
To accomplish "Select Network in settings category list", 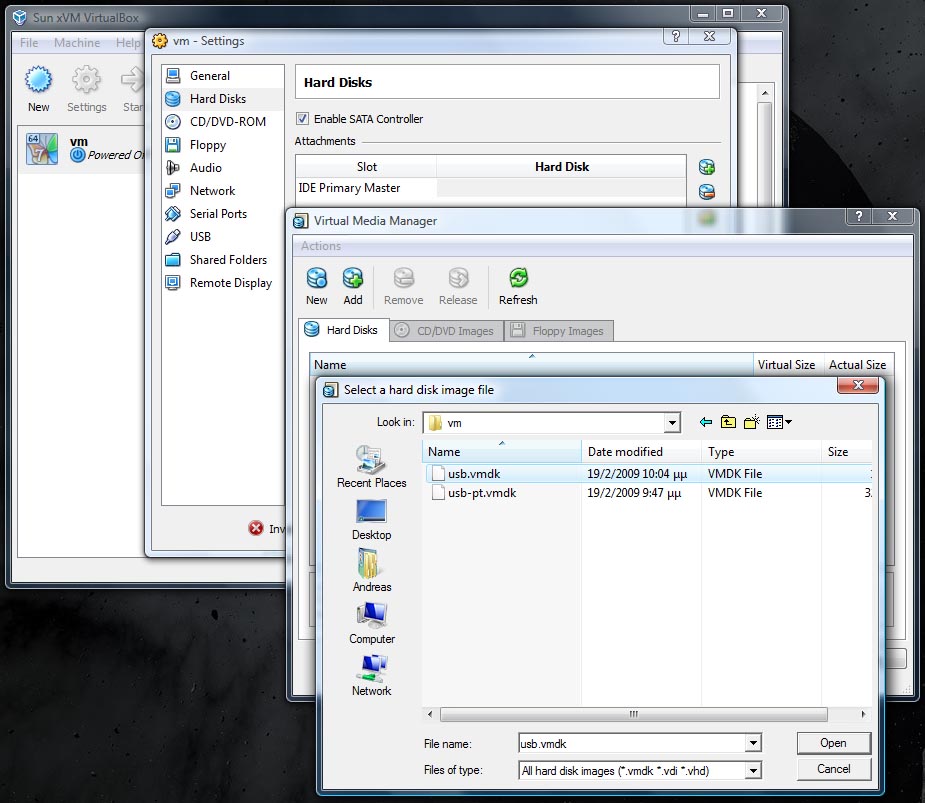I will tap(212, 191).
